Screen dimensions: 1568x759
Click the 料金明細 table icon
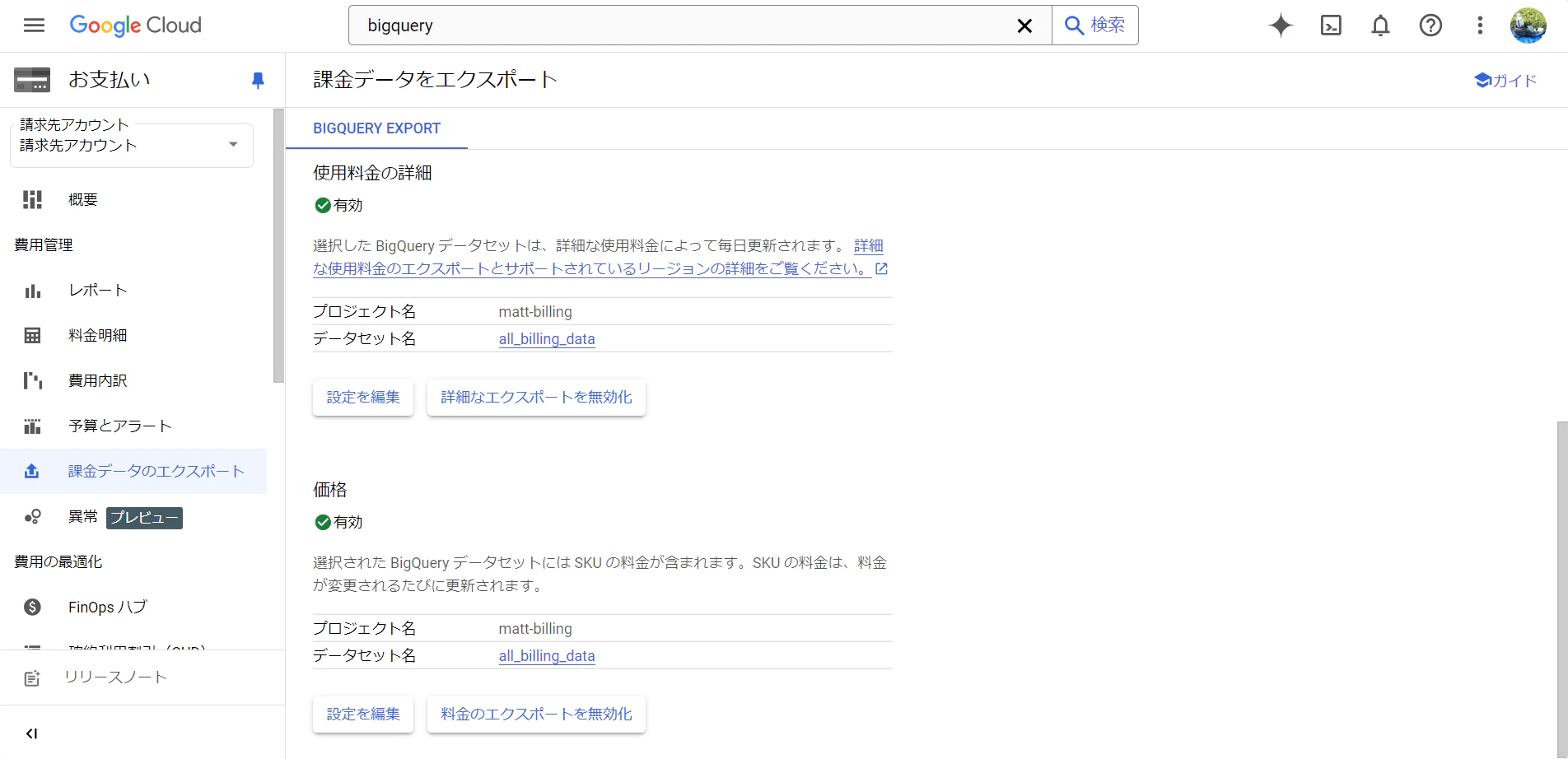pyautogui.click(x=32, y=335)
